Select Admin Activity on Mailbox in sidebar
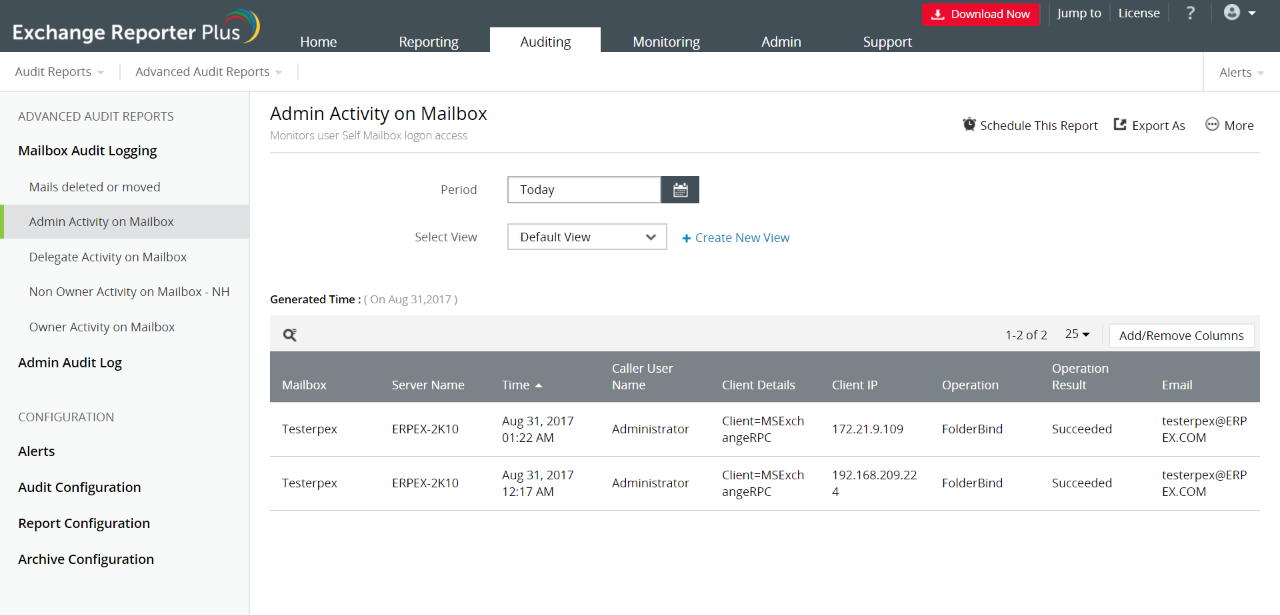 click(125, 222)
